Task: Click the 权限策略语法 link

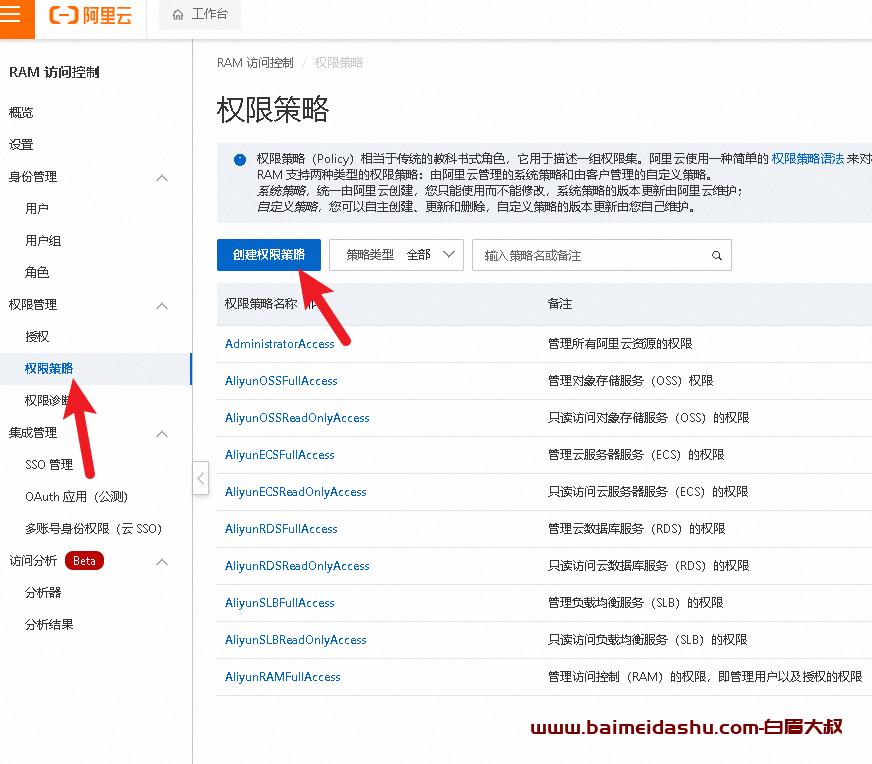Action: [807, 159]
